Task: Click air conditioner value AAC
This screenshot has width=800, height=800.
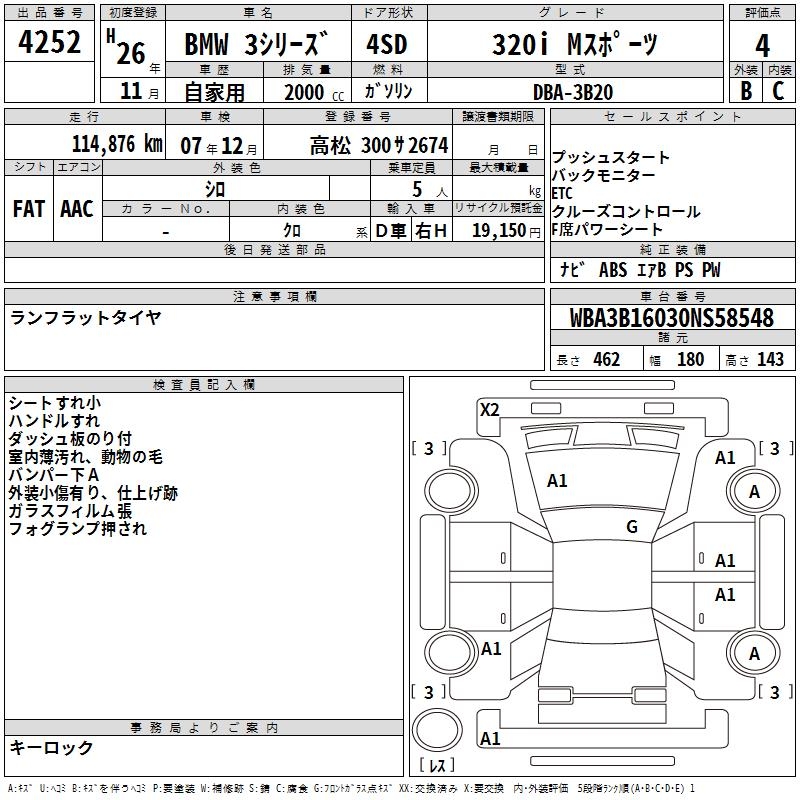Action: pos(77,209)
